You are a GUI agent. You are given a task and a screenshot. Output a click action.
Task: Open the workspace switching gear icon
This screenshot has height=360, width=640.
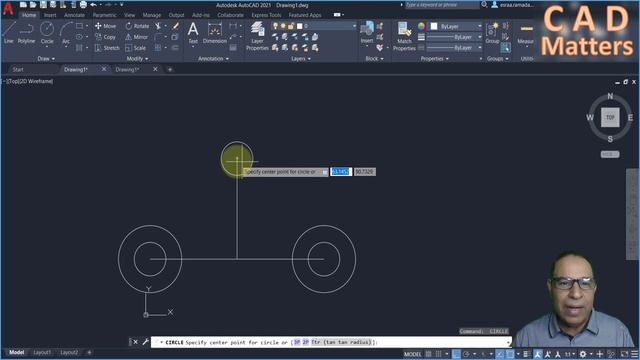583,354
